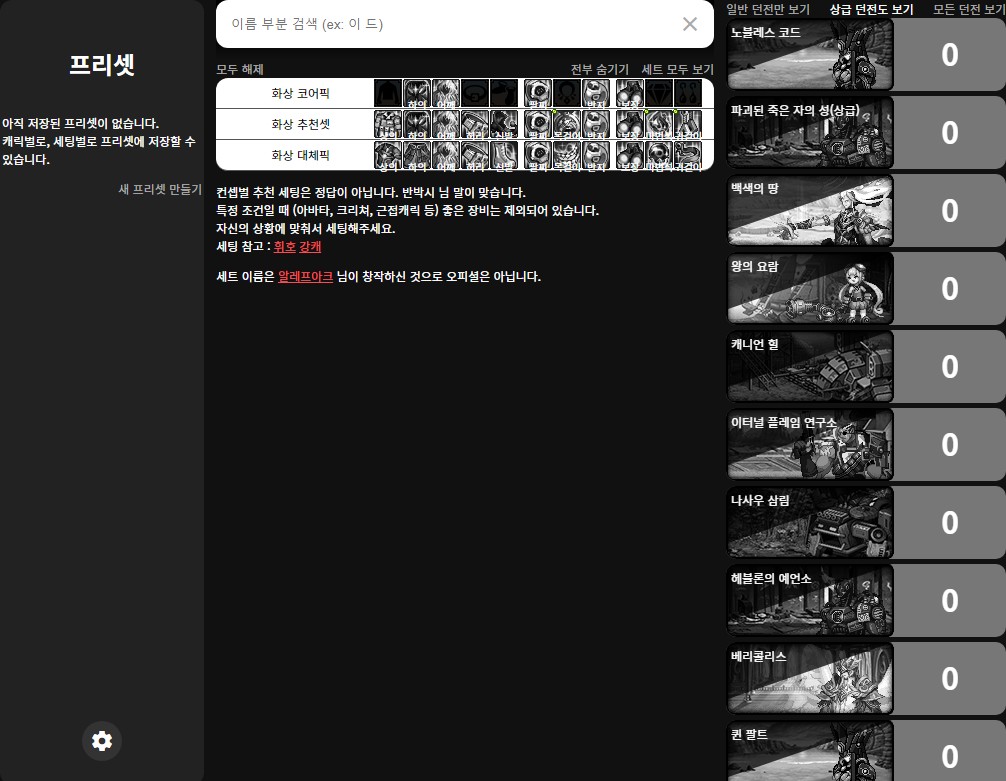
Task: Click 모두 해제 to deselect all
Action: pos(240,69)
